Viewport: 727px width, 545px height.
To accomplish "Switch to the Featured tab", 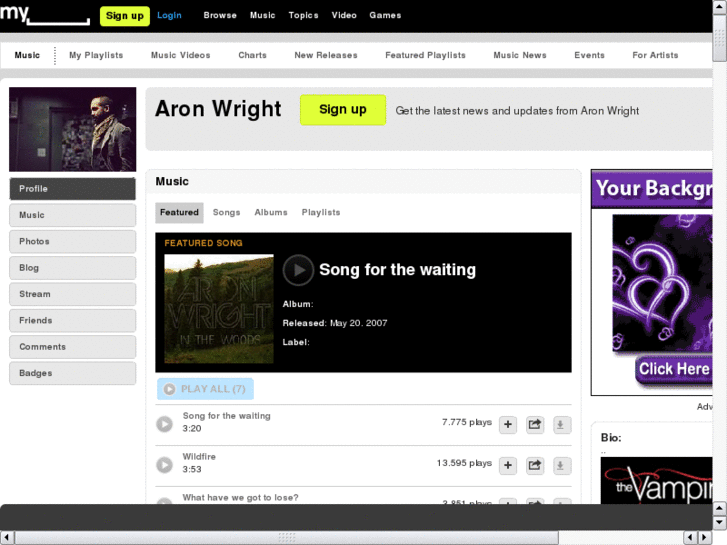I will 179,212.
